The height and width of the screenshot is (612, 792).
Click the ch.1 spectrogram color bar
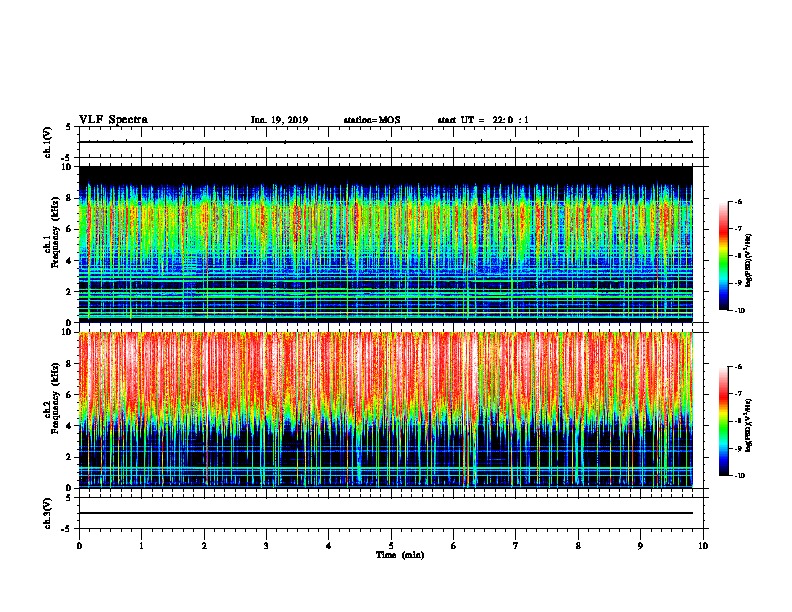pos(723,256)
